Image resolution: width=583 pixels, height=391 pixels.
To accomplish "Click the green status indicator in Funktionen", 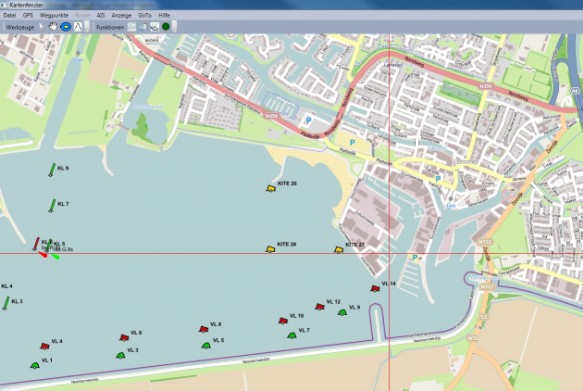I will (x=165, y=27).
